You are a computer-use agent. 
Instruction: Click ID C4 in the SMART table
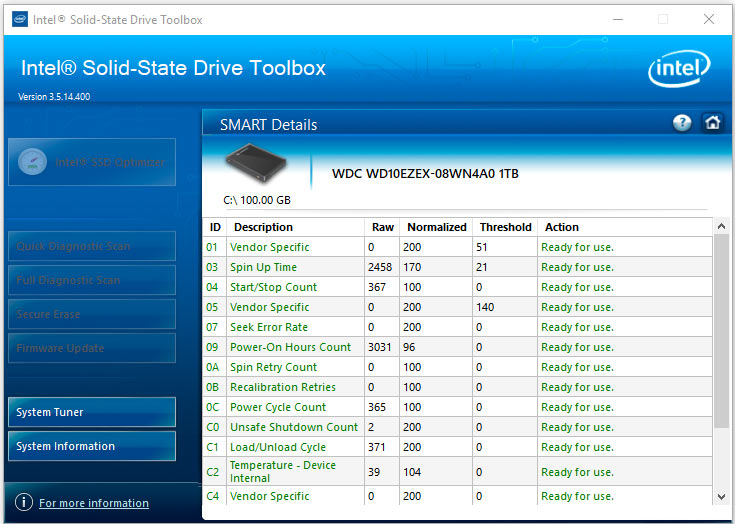(x=212, y=496)
